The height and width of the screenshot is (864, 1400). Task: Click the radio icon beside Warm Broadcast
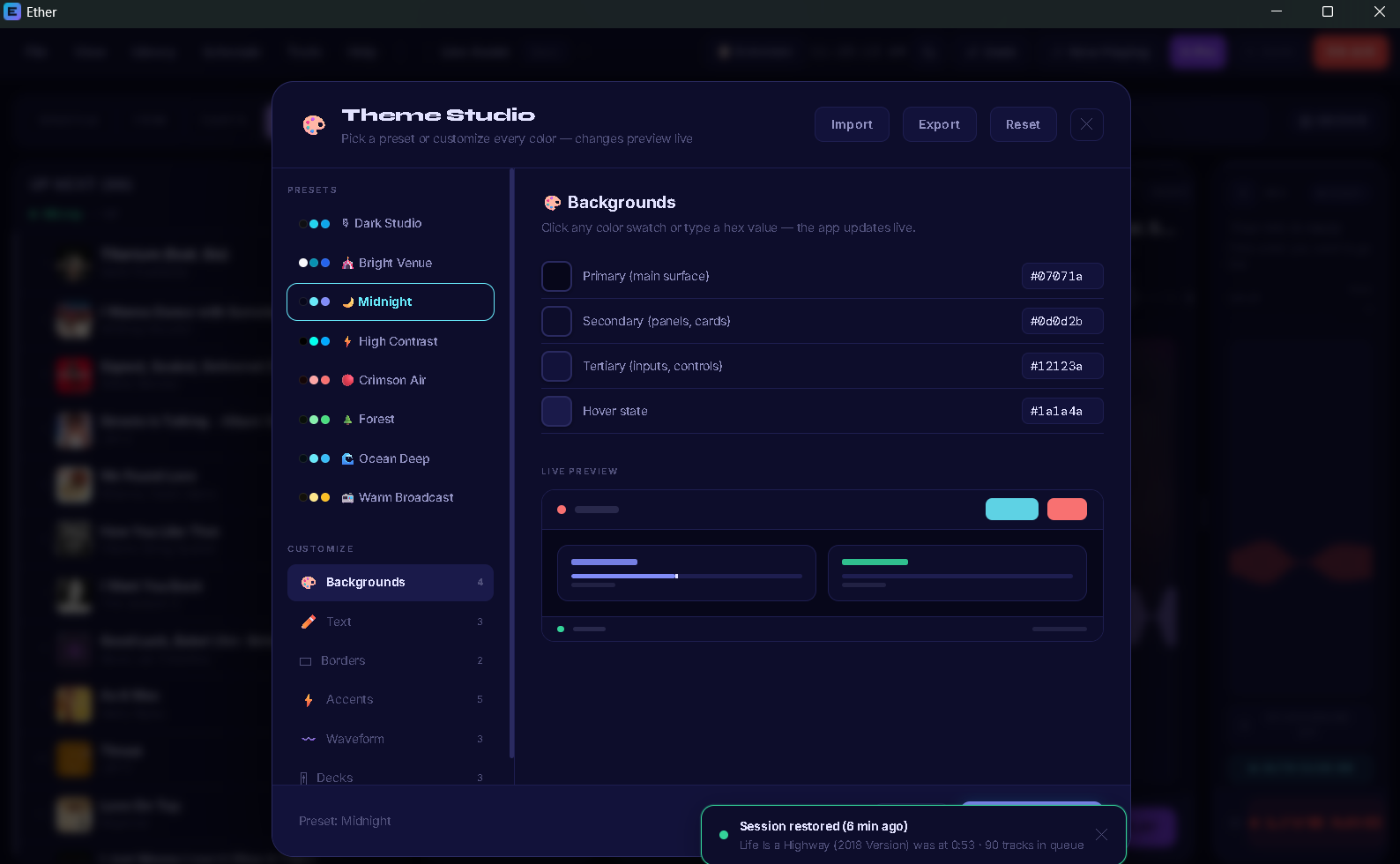click(347, 497)
